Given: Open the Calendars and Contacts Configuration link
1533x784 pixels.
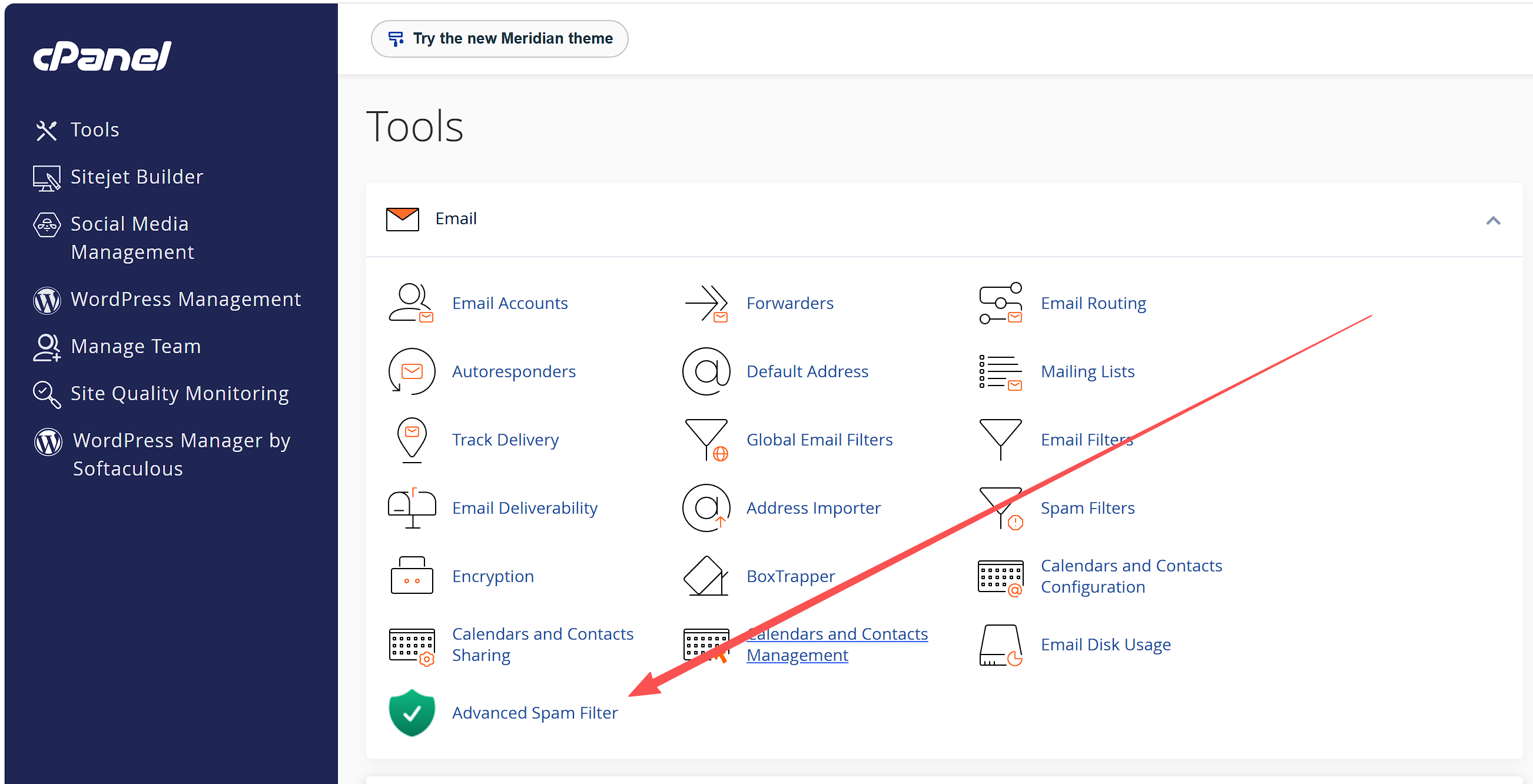Looking at the screenshot, I should (1131, 576).
